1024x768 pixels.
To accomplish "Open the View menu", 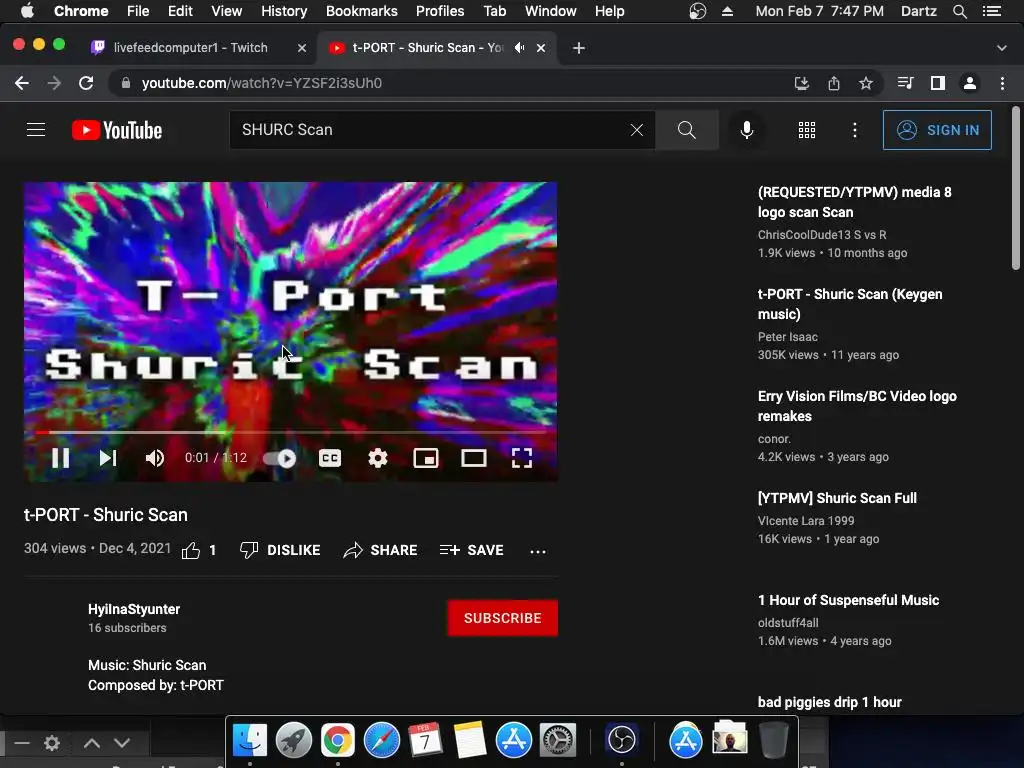I will (227, 11).
